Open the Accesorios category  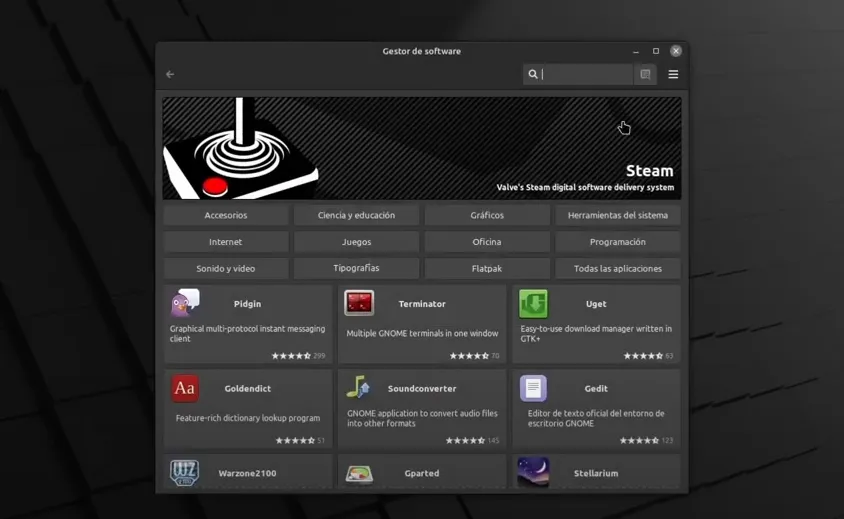point(226,215)
